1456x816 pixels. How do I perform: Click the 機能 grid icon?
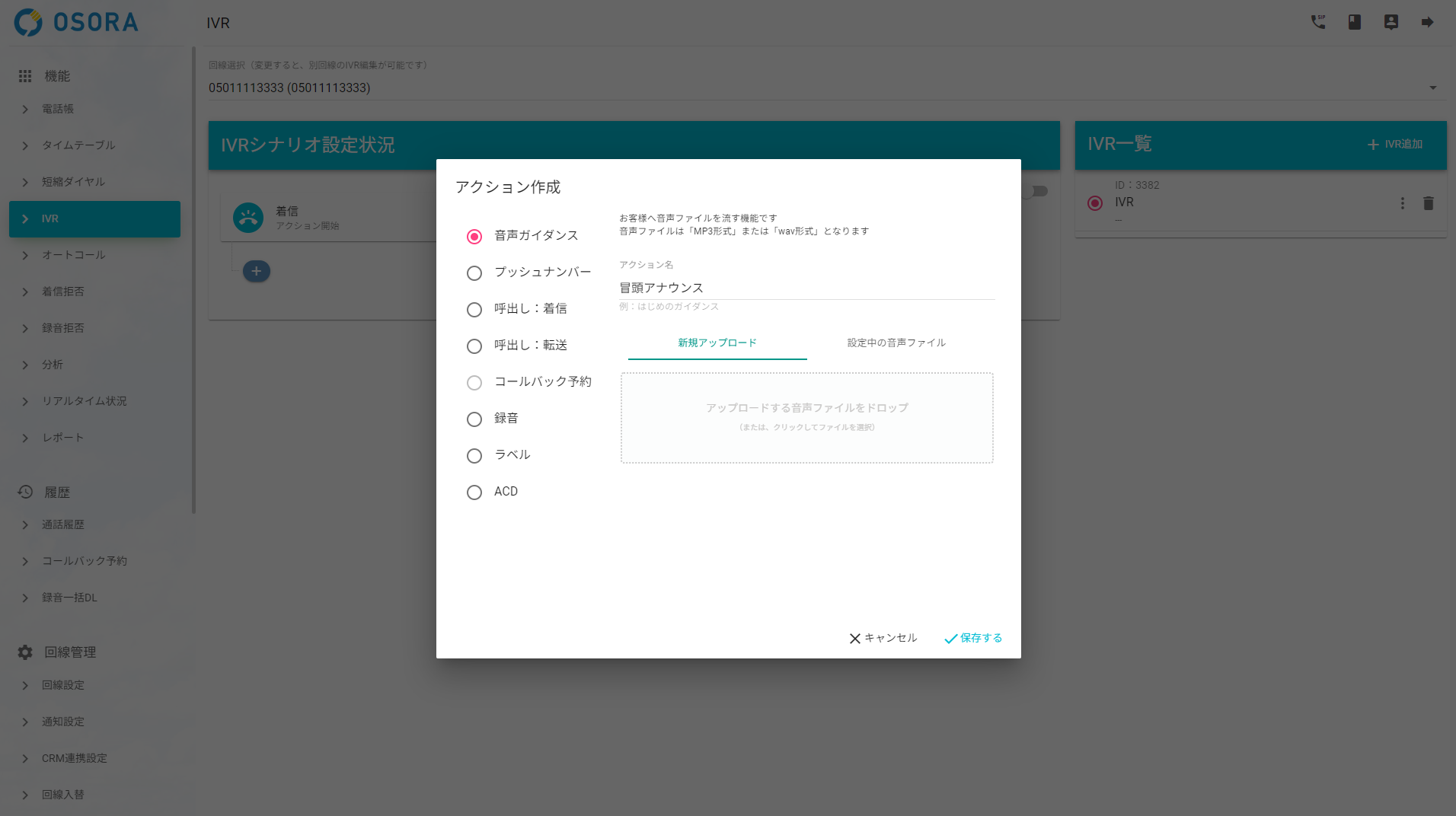point(25,76)
